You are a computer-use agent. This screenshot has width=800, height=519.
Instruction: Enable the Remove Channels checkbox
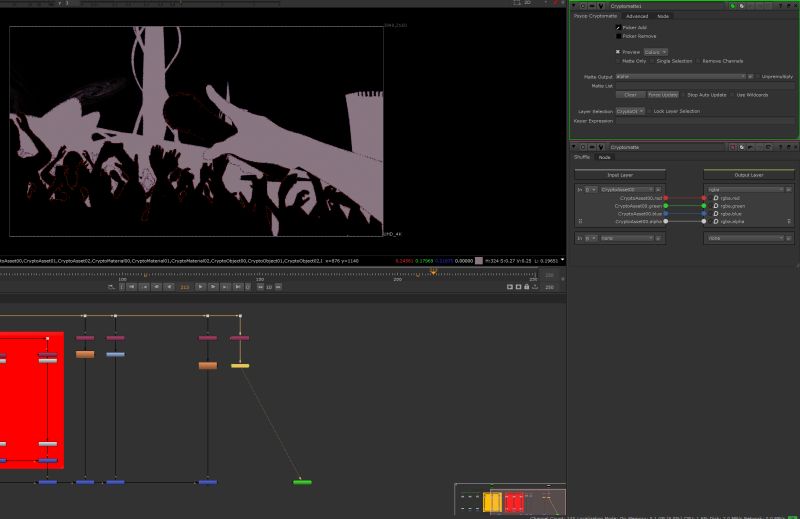(x=698, y=61)
